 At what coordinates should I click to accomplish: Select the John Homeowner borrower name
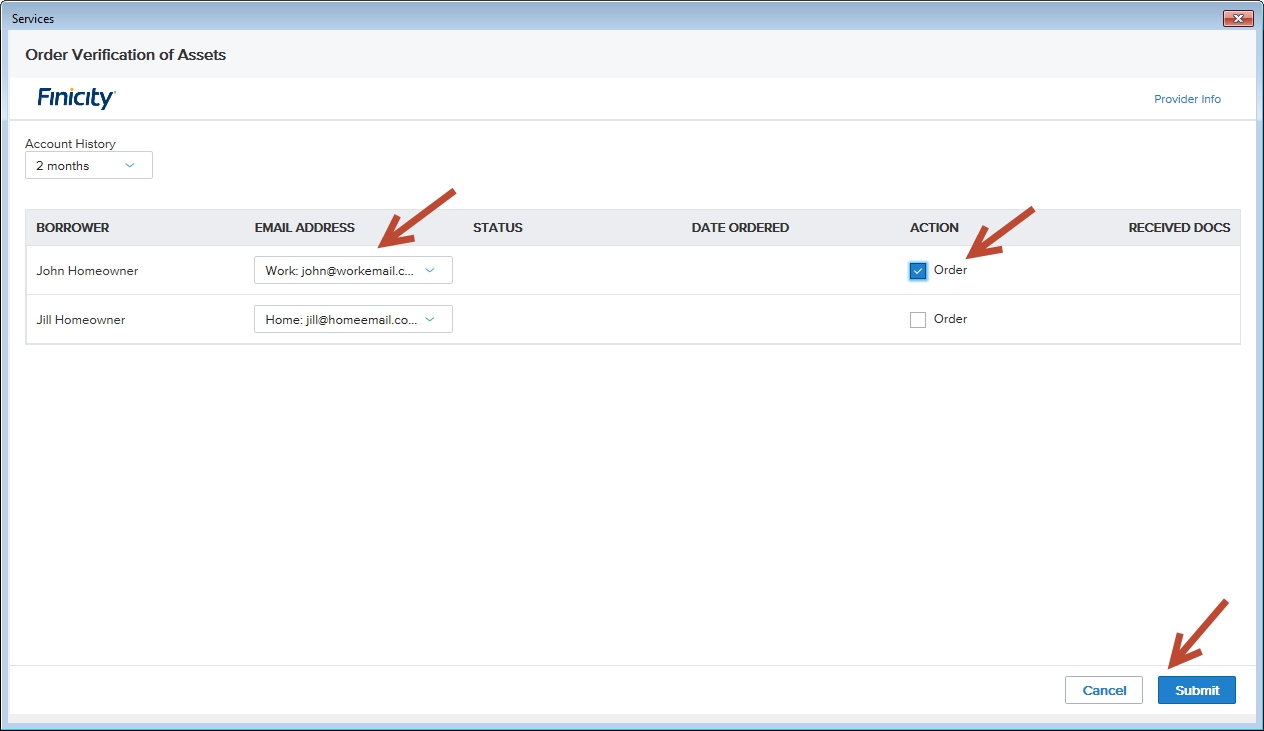click(87, 271)
